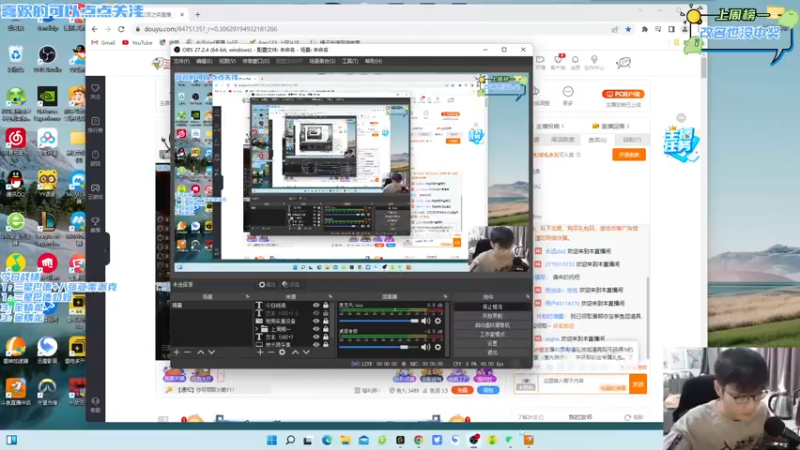Viewport: 800px width, 450px height.
Task: Click the Filters button above the sources panel
Action: click(x=291, y=285)
